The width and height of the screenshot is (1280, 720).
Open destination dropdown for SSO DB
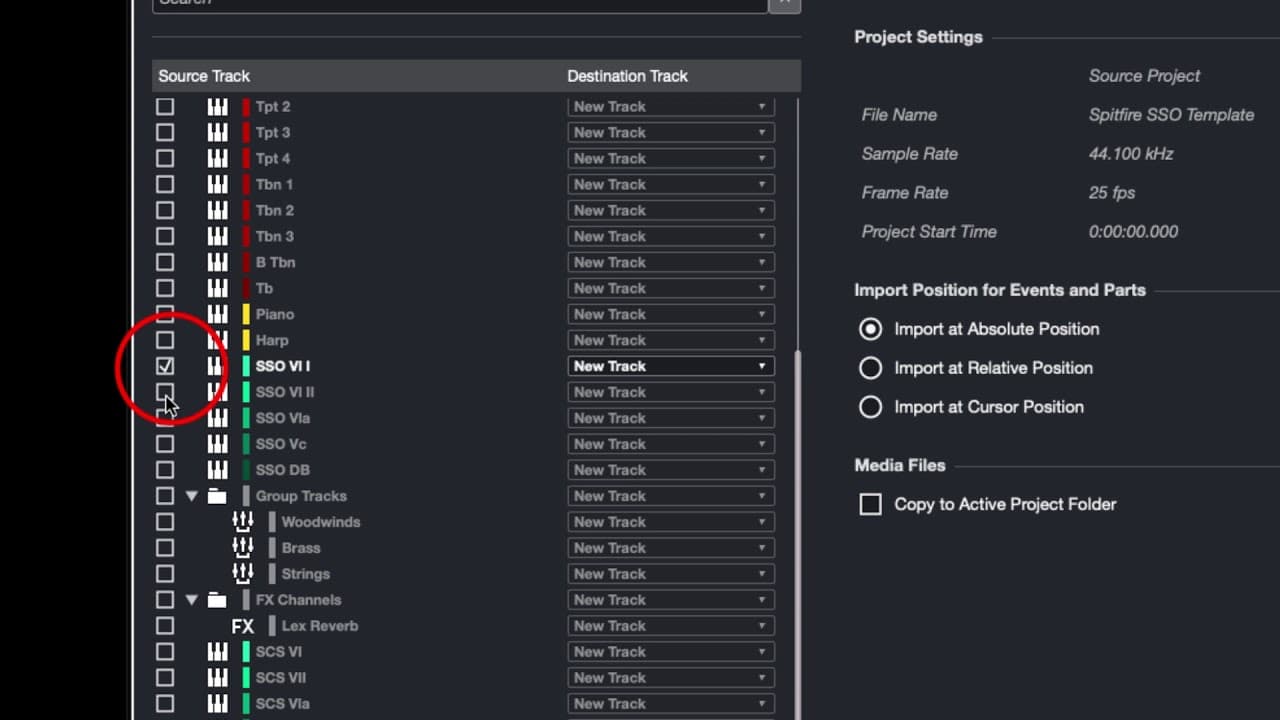(x=671, y=470)
